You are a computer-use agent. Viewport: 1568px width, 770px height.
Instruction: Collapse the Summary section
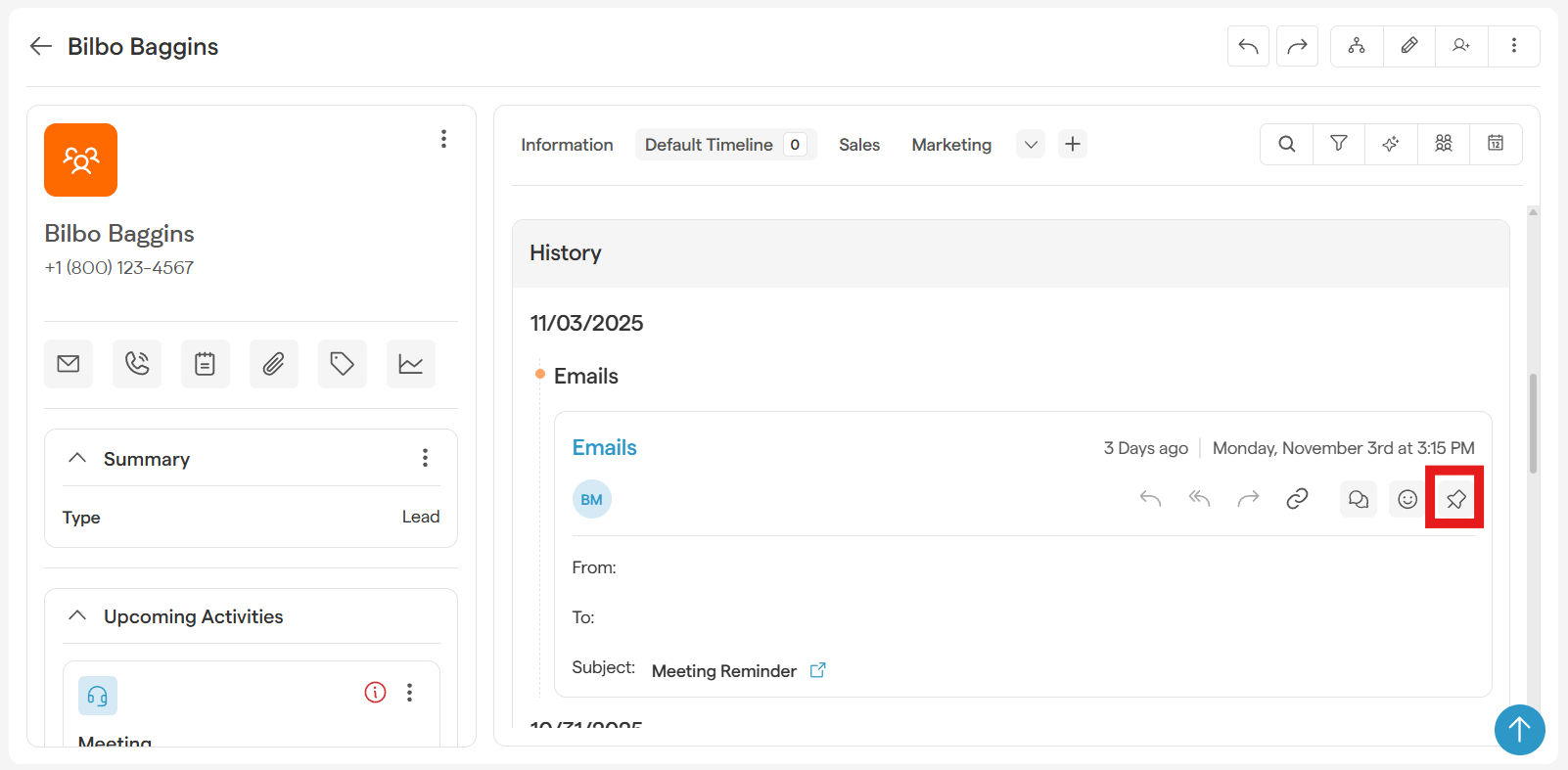[77, 458]
